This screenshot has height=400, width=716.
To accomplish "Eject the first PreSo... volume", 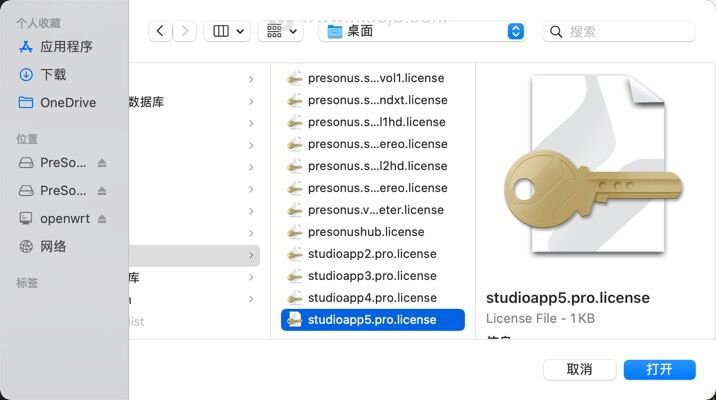I will pyautogui.click(x=102, y=163).
